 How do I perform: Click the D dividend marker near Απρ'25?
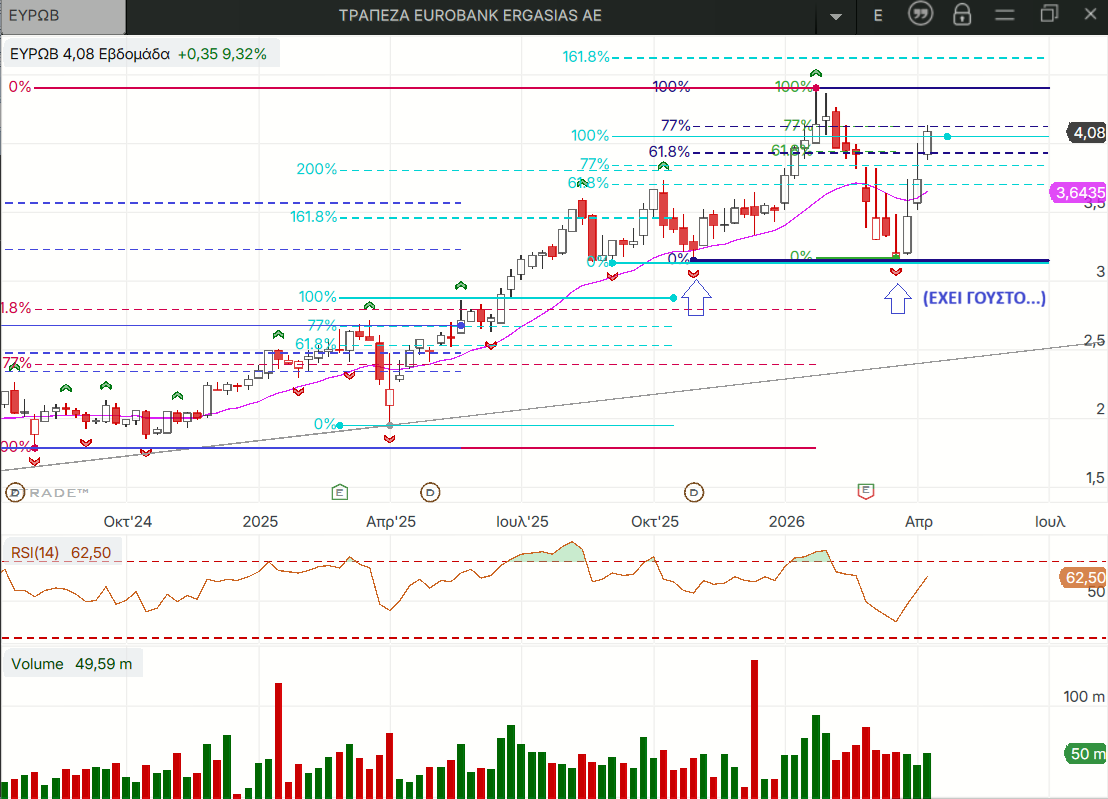430,492
